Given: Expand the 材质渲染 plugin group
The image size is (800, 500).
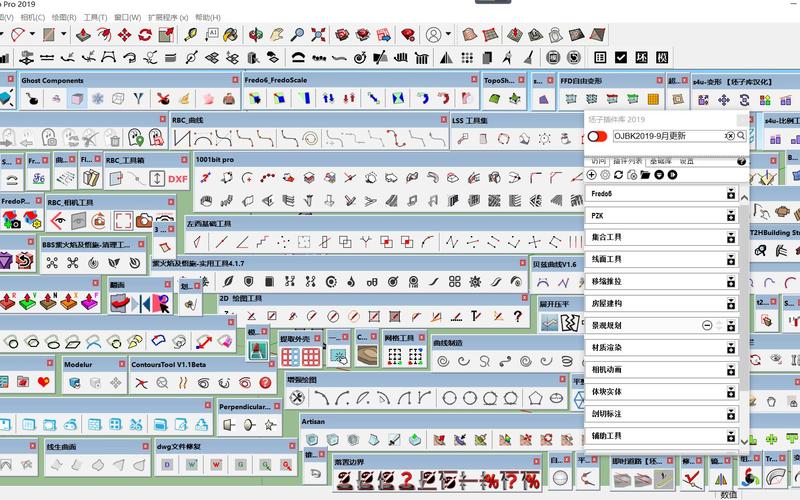Looking at the screenshot, I should [731, 347].
